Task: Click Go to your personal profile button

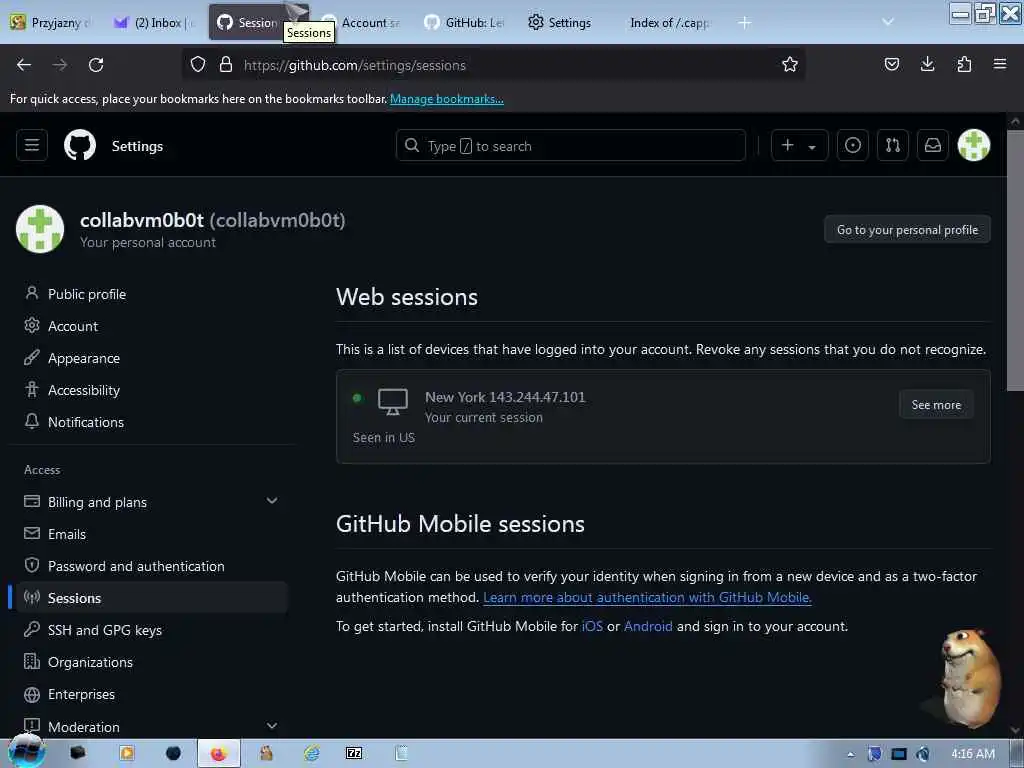Action: point(907,229)
